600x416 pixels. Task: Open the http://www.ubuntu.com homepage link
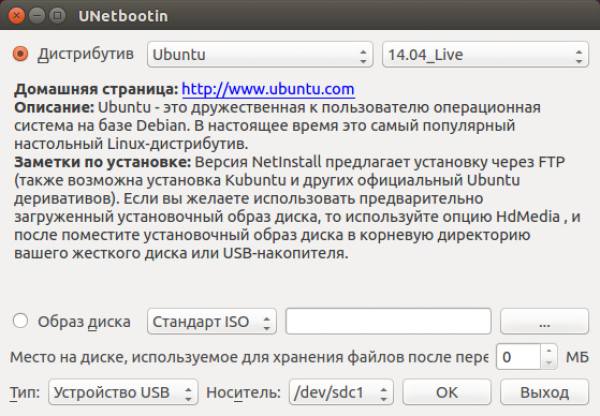pyautogui.click(x=268, y=89)
